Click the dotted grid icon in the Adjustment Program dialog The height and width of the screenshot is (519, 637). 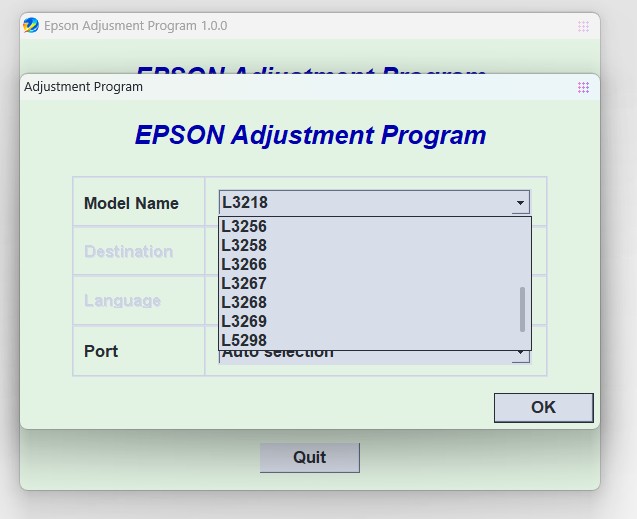[583, 87]
